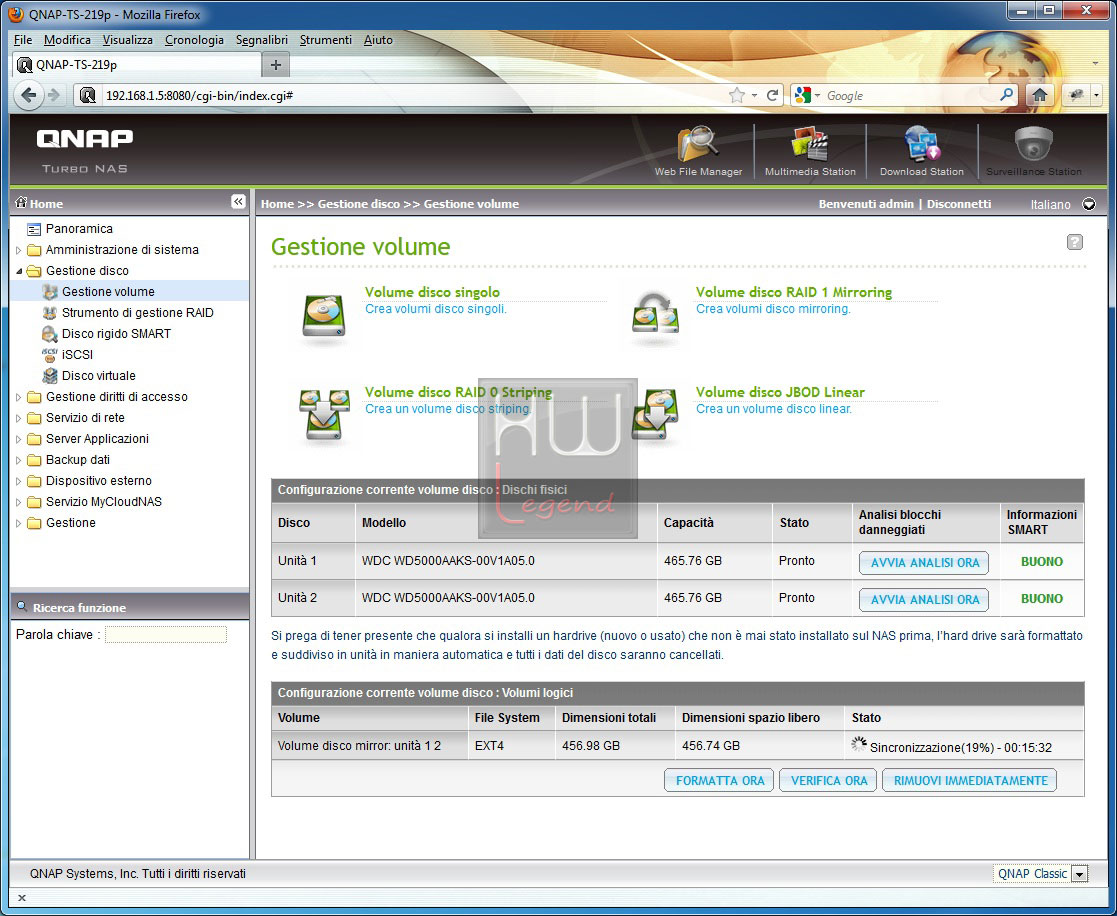The height and width of the screenshot is (916, 1117).
Task: Select Disco rigido SMART tree item
Action: [116, 333]
